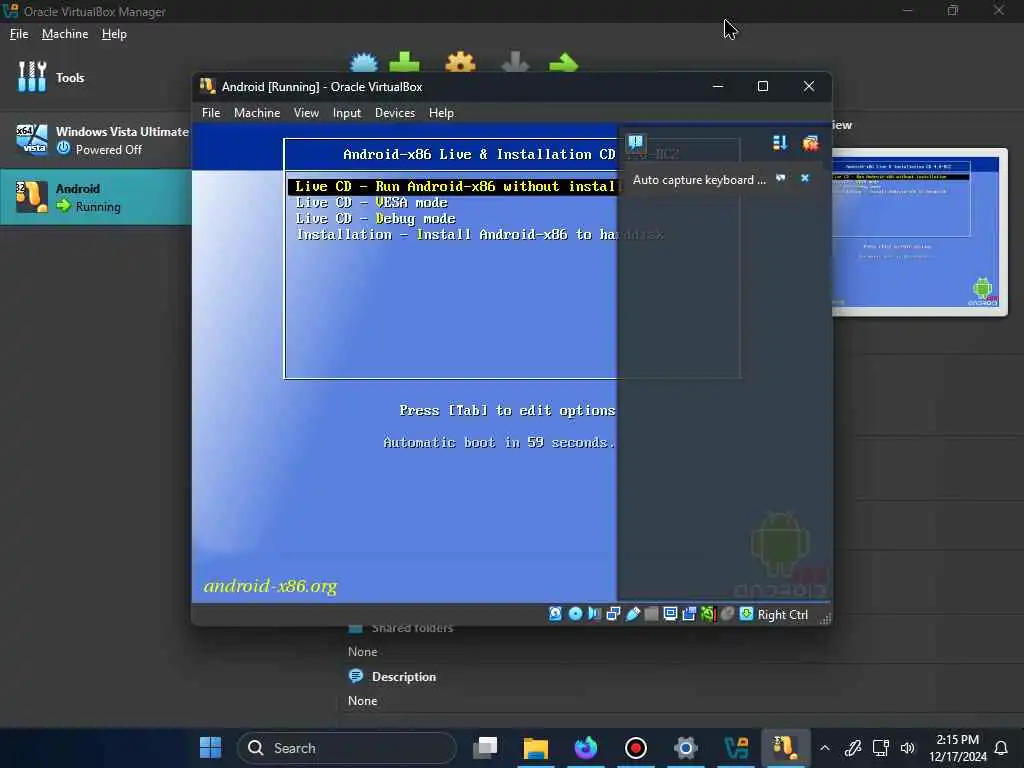The width and height of the screenshot is (1024, 768).
Task: Open File menu in VirtualBox Manager
Action: tap(19, 34)
